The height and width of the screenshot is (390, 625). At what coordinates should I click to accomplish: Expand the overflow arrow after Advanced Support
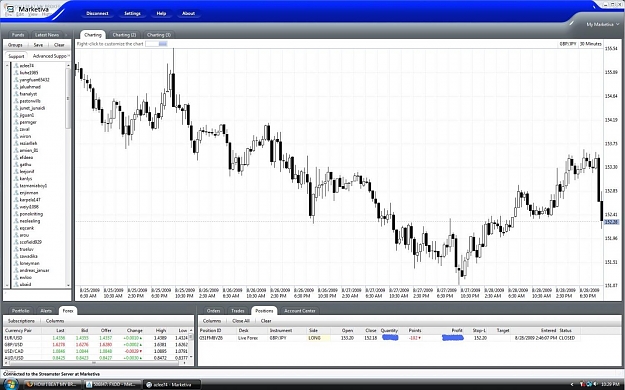click(69, 56)
